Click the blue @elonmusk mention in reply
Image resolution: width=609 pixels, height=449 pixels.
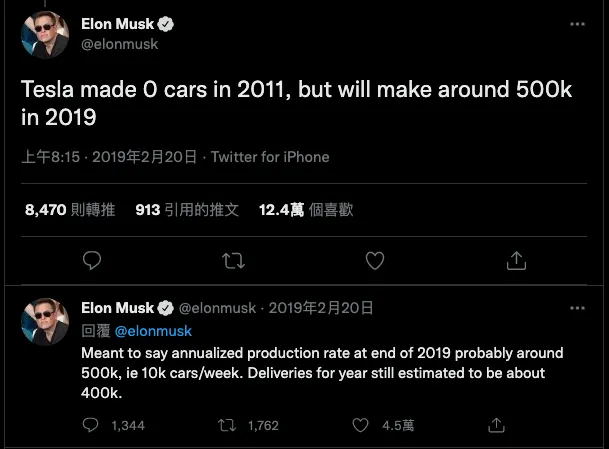tap(153, 330)
